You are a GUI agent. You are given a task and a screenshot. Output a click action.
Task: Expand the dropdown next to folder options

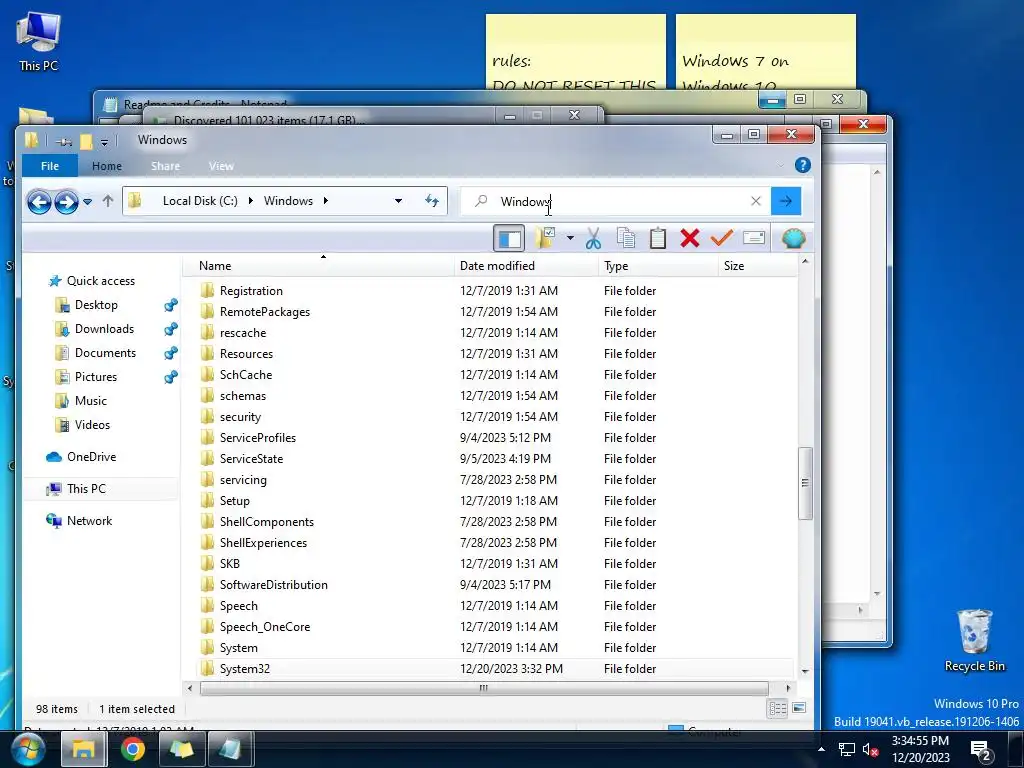pyautogui.click(x=570, y=238)
